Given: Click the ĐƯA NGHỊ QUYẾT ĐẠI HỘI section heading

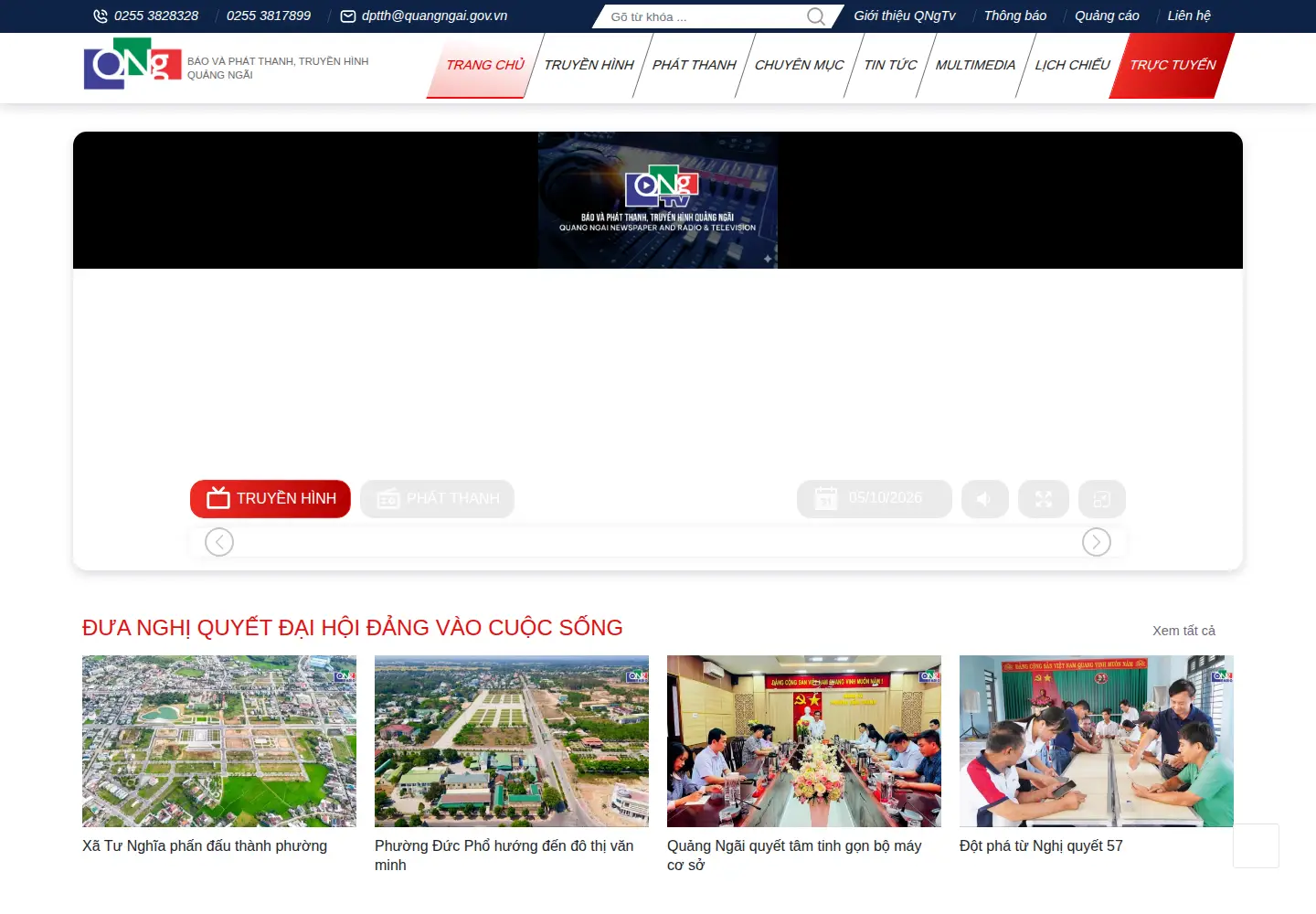Looking at the screenshot, I should [x=353, y=628].
